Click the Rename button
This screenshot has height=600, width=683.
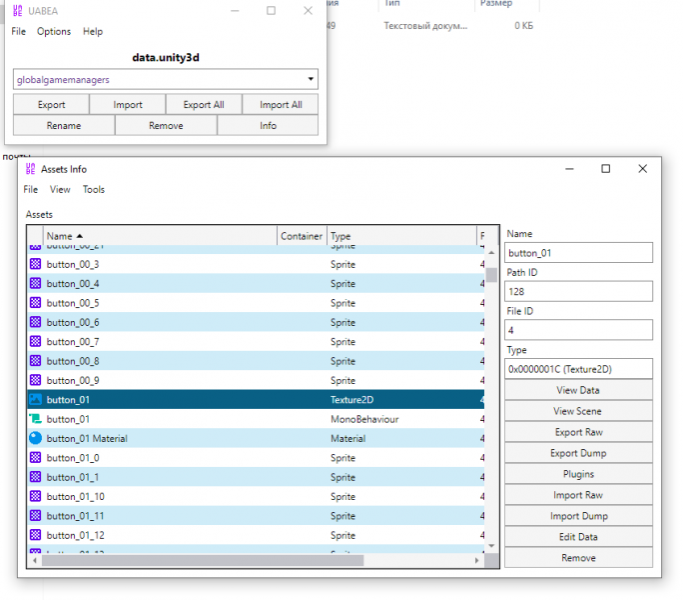64,125
